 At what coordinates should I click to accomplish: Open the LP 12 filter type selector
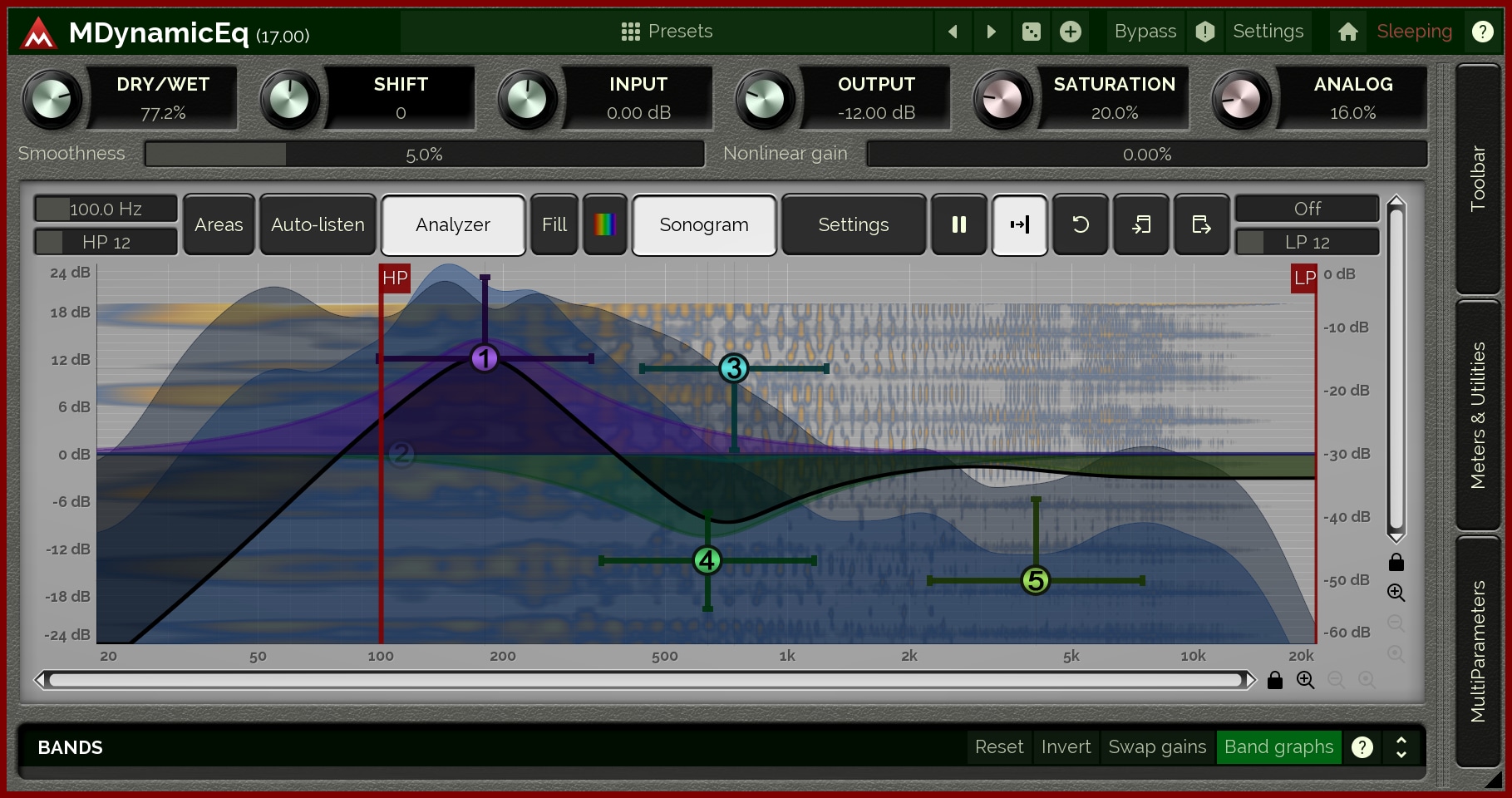1307,242
